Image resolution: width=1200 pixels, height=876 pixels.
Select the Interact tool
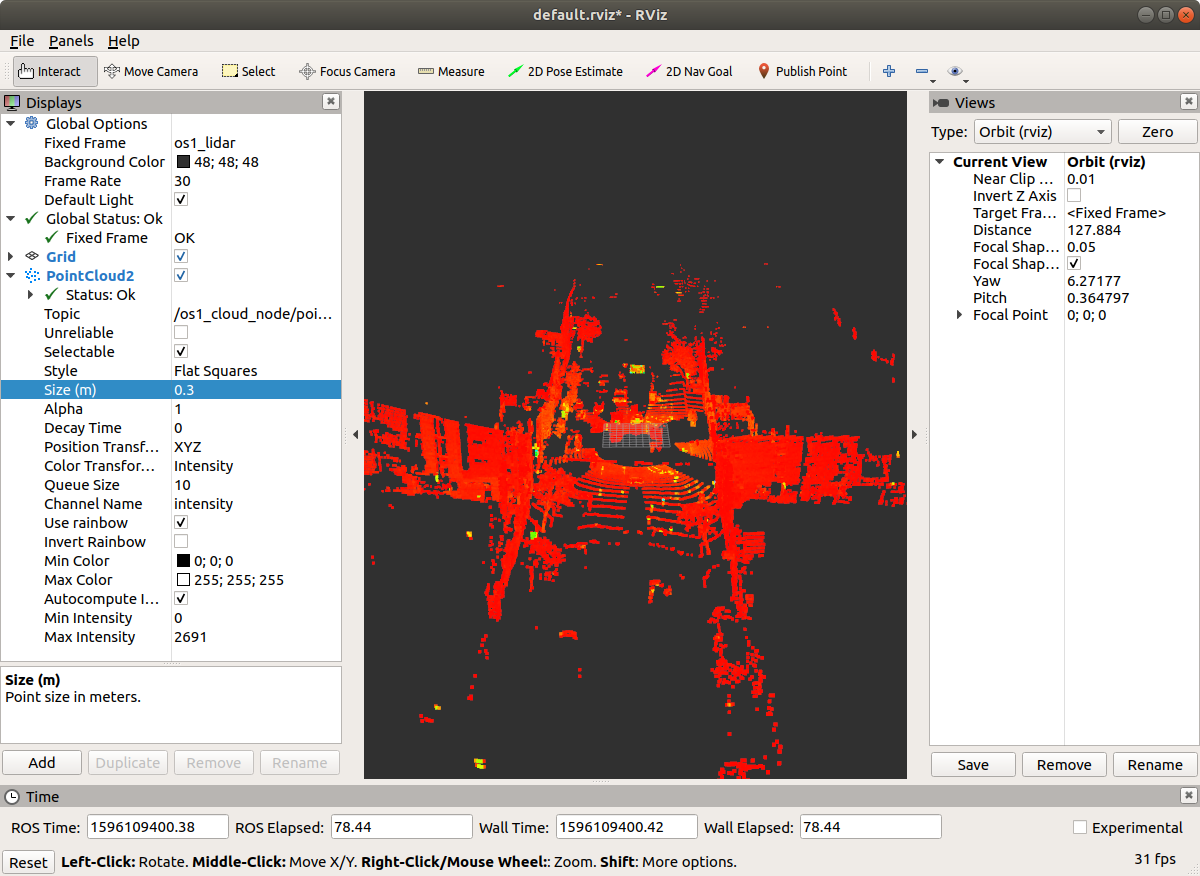(55, 71)
